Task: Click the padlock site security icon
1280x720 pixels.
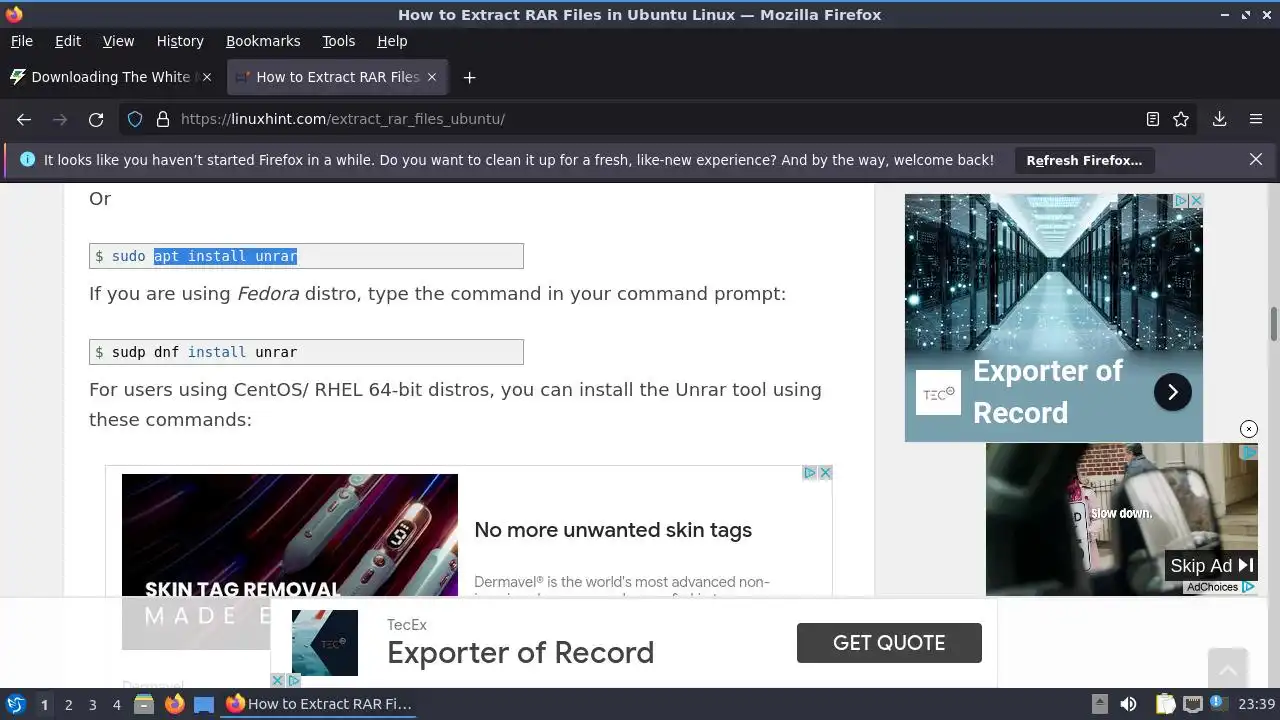Action: point(163,119)
